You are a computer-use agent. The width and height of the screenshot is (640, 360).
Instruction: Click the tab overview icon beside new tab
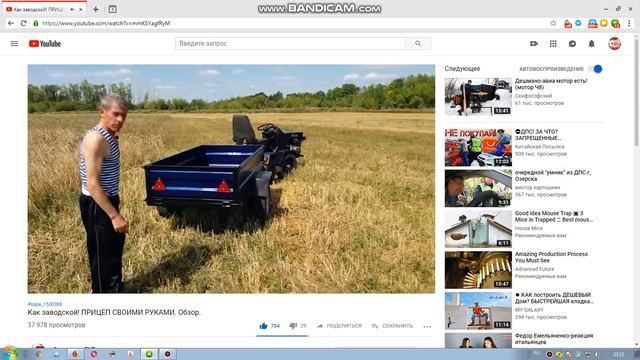click(113, 9)
